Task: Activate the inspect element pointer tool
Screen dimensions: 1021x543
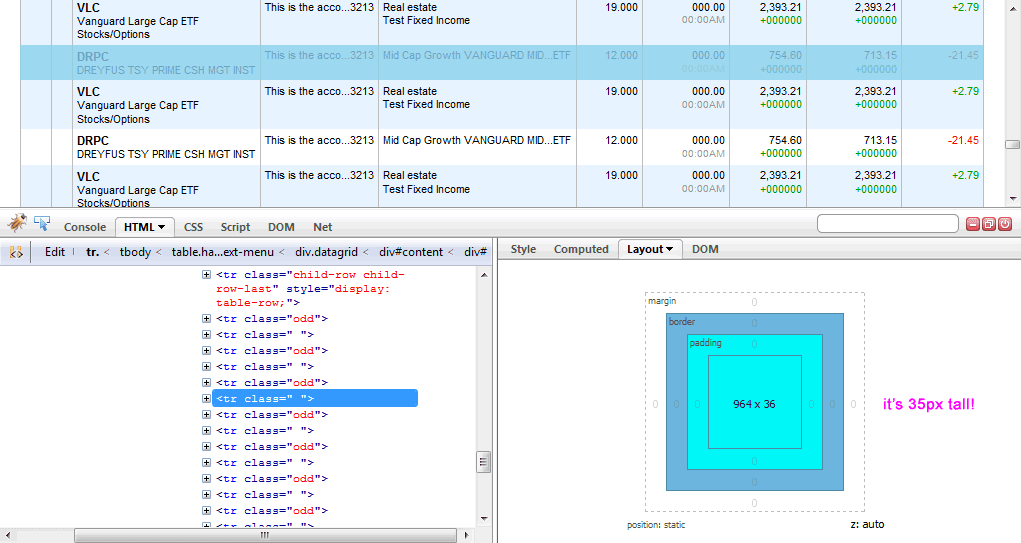Action: (x=42, y=224)
